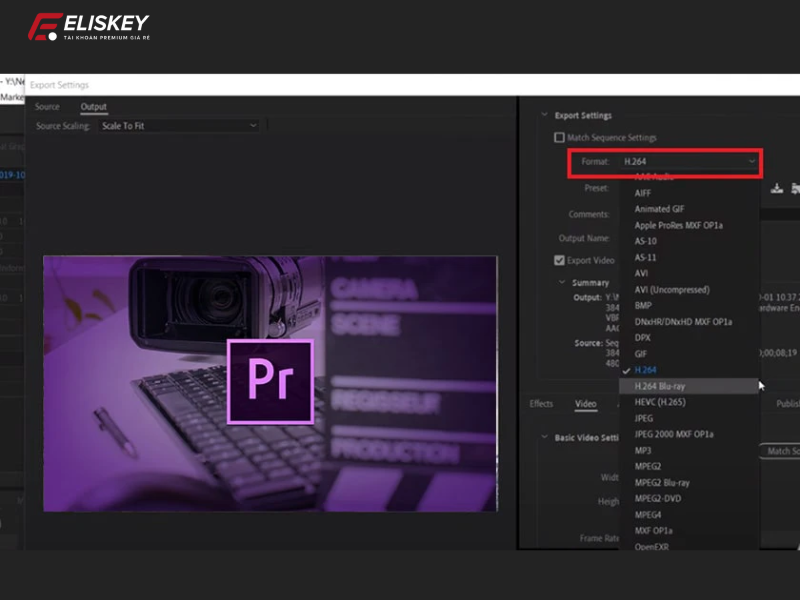Image resolution: width=800 pixels, height=600 pixels.
Task: Open the Source Scaling dropdown showing Scale To Fit
Action: (178, 125)
